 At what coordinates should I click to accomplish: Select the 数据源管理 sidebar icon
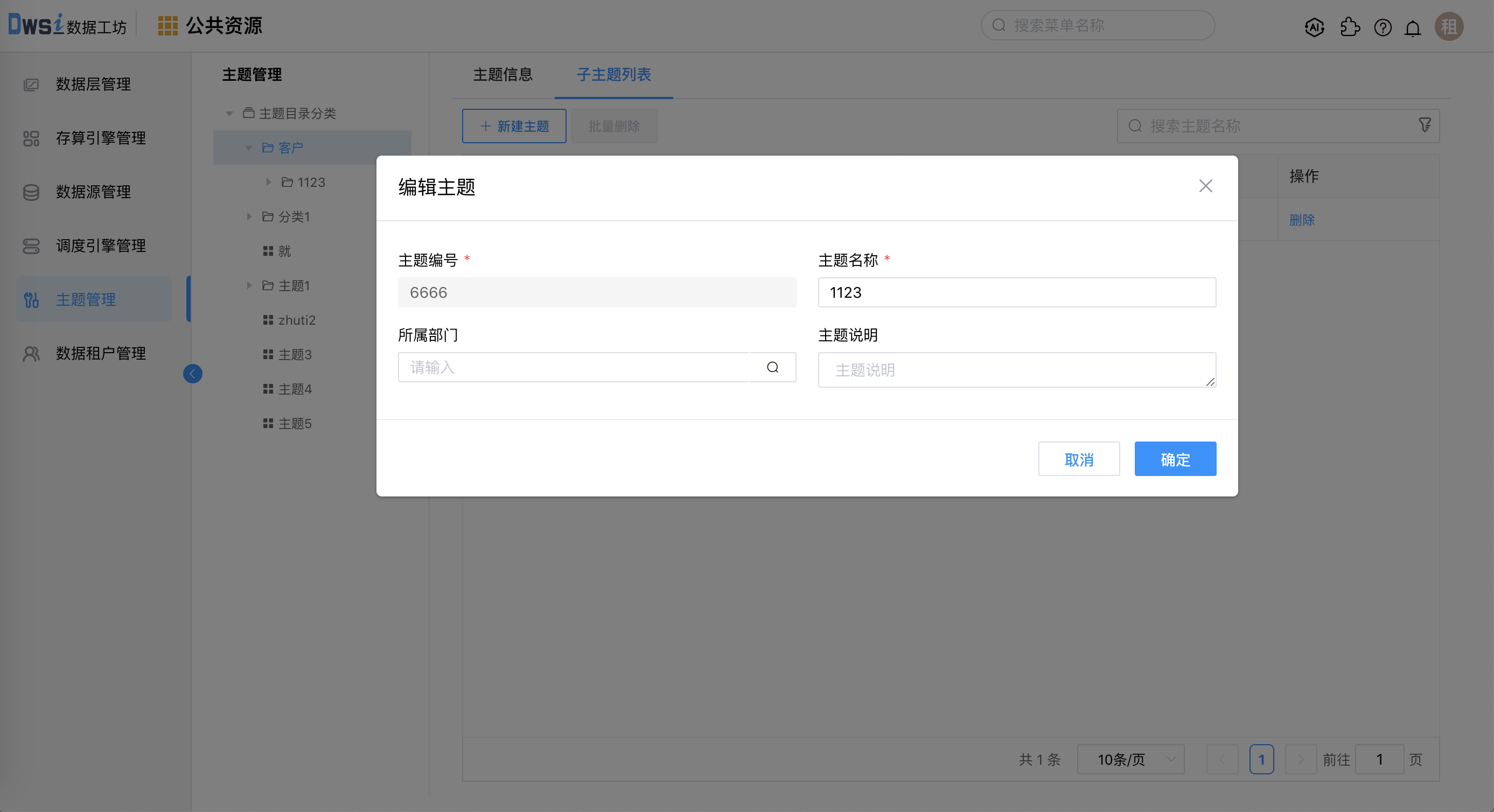(31, 192)
